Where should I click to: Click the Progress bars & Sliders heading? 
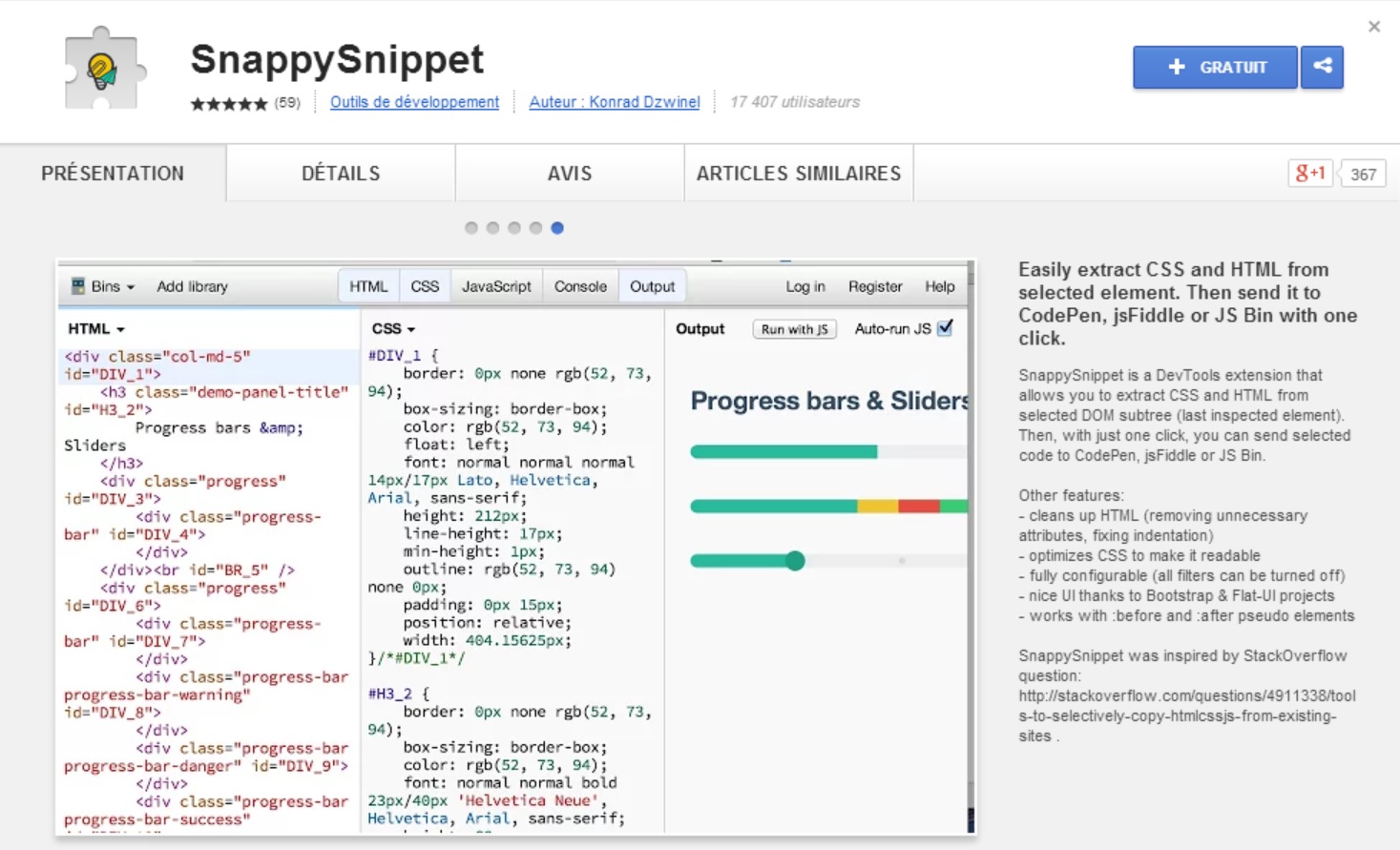[x=829, y=401]
